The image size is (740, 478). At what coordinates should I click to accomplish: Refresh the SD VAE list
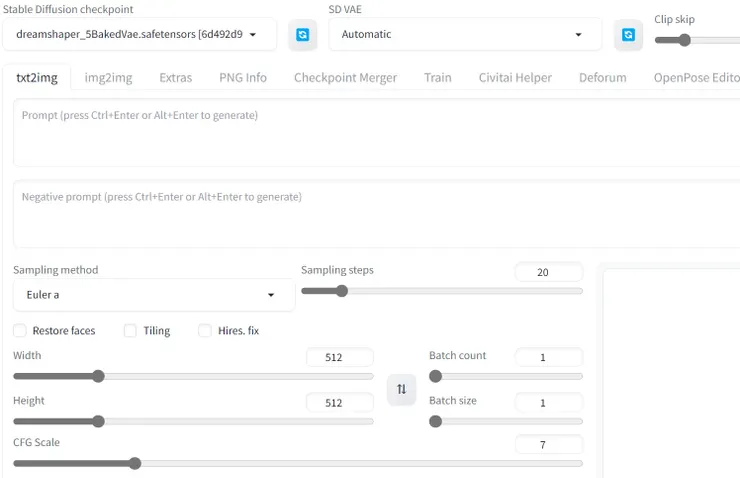[x=628, y=34]
